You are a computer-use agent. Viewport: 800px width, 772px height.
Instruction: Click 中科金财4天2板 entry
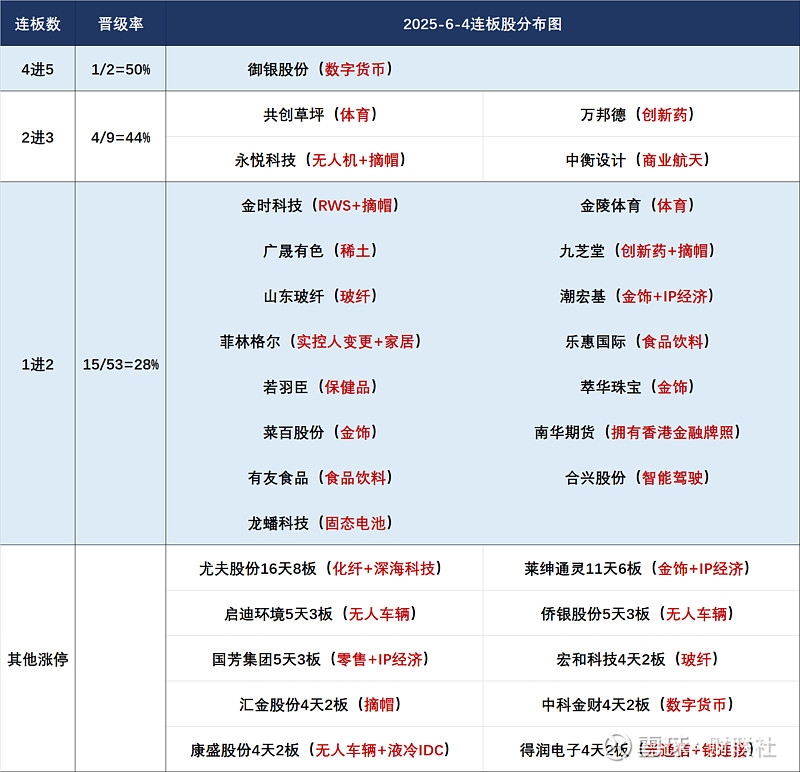(x=637, y=705)
